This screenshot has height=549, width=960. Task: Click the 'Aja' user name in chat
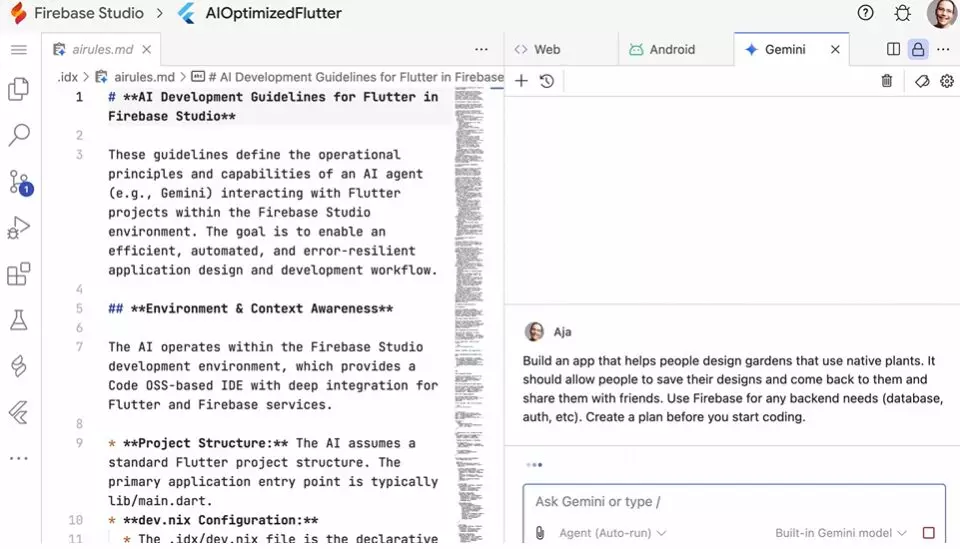pyautogui.click(x=563, y=332)
